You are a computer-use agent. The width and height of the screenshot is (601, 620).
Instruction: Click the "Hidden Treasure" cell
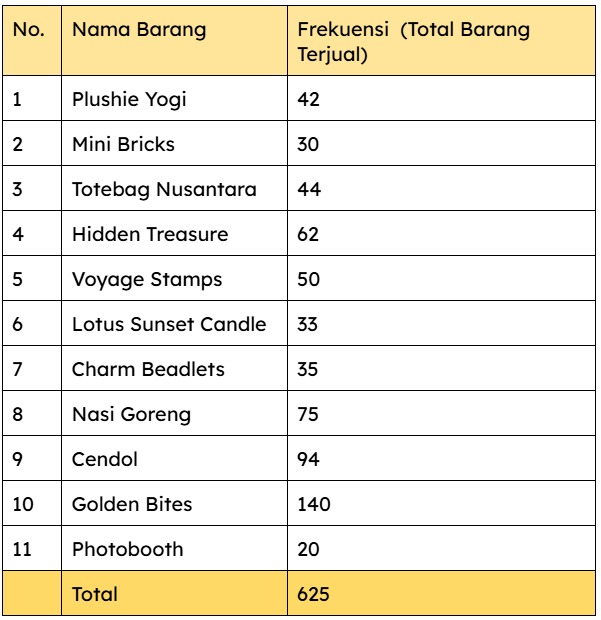pyautogui.click(x=150, y=234)
